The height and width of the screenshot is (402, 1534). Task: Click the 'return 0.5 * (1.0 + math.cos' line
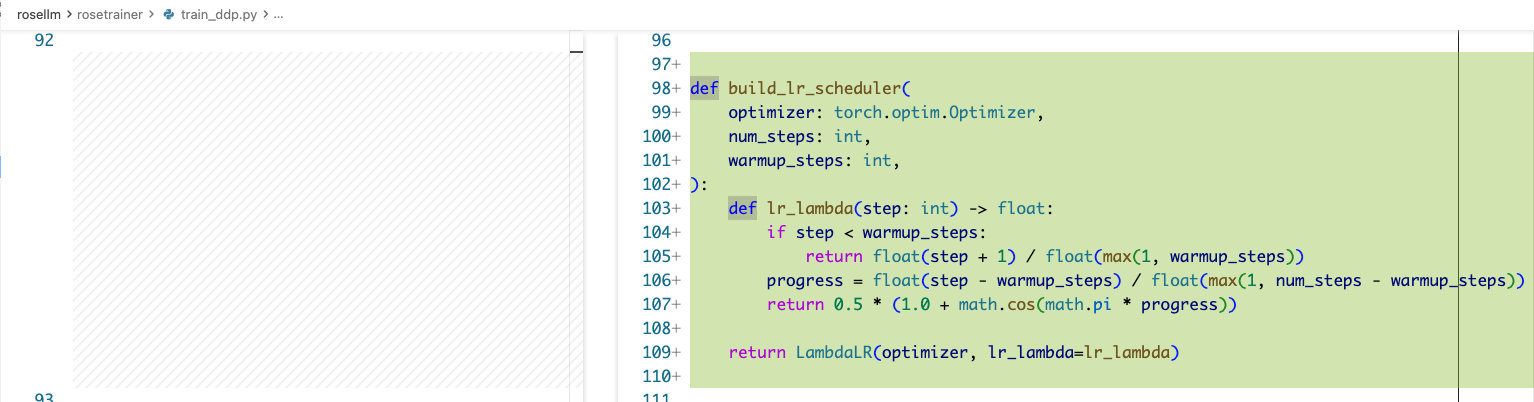1002,304
